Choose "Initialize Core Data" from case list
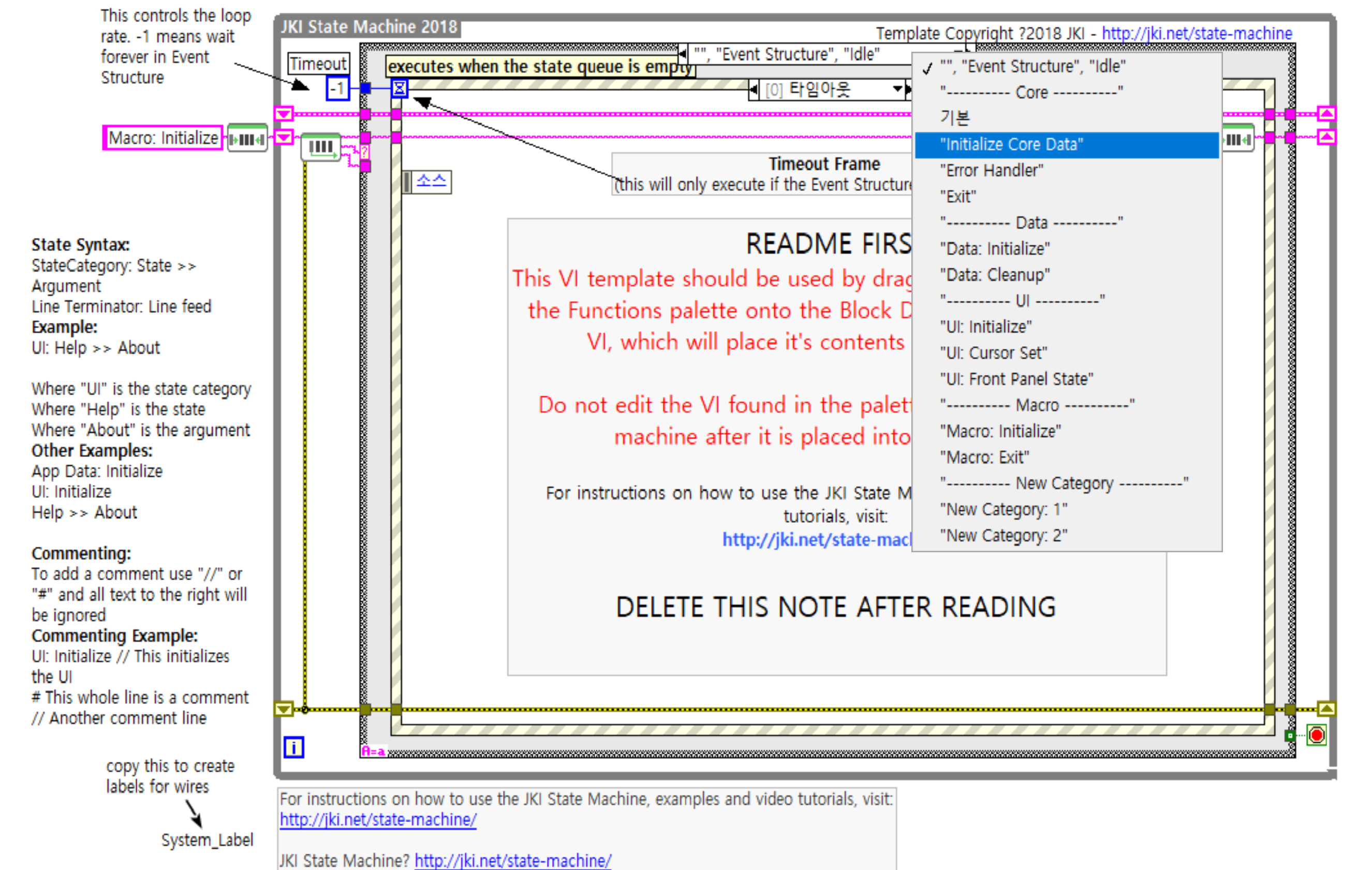1372x870 pixels. pos(1011,145)
